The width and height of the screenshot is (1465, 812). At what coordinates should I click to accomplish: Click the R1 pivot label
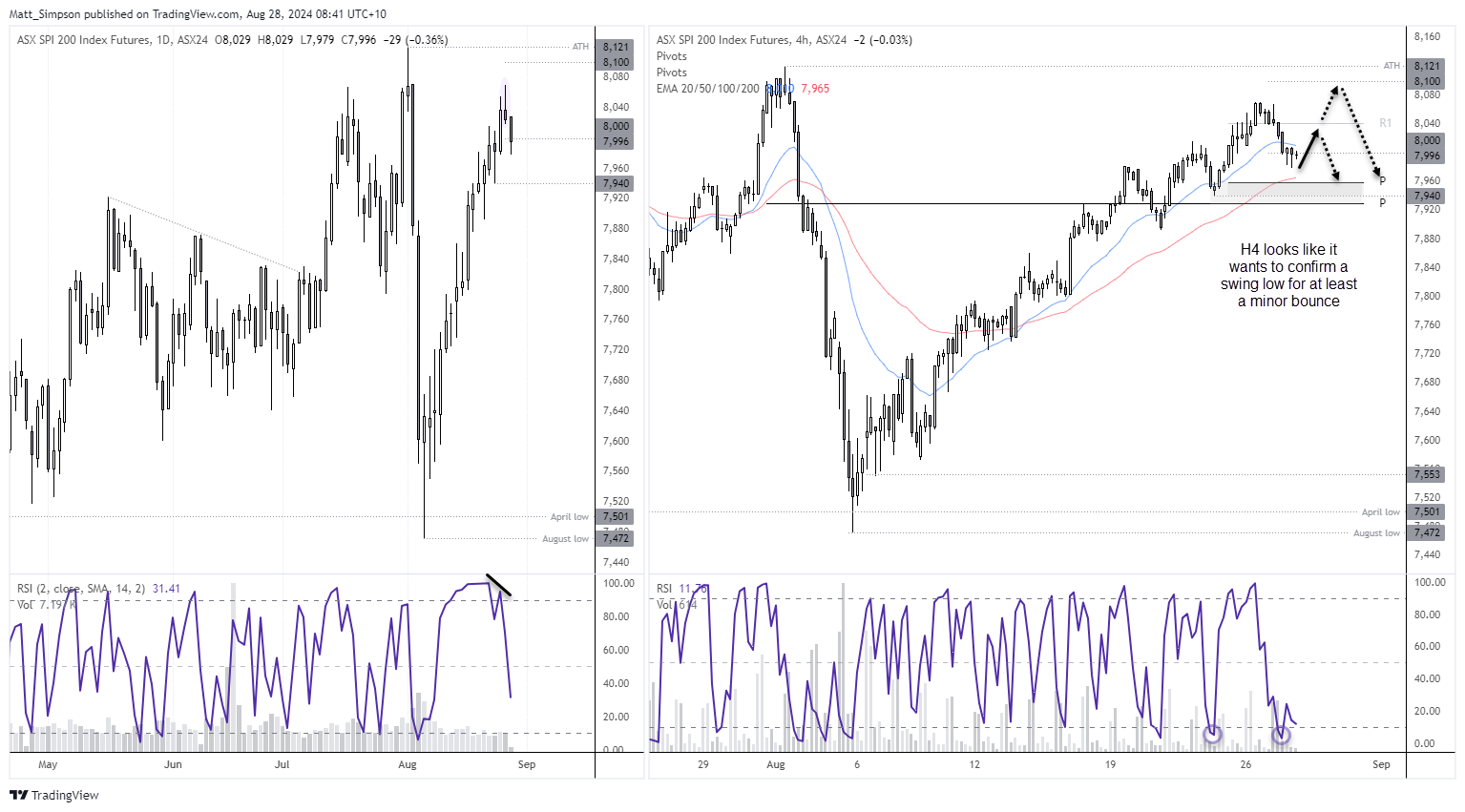point(1386,123)
